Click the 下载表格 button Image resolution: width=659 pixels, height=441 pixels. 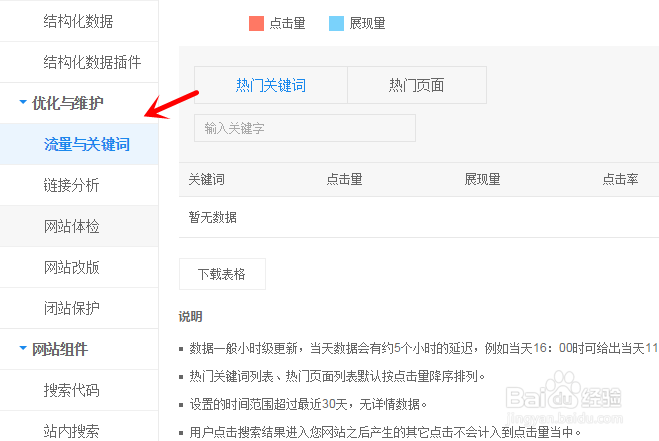pyautogui.click(x=222, y=274)
